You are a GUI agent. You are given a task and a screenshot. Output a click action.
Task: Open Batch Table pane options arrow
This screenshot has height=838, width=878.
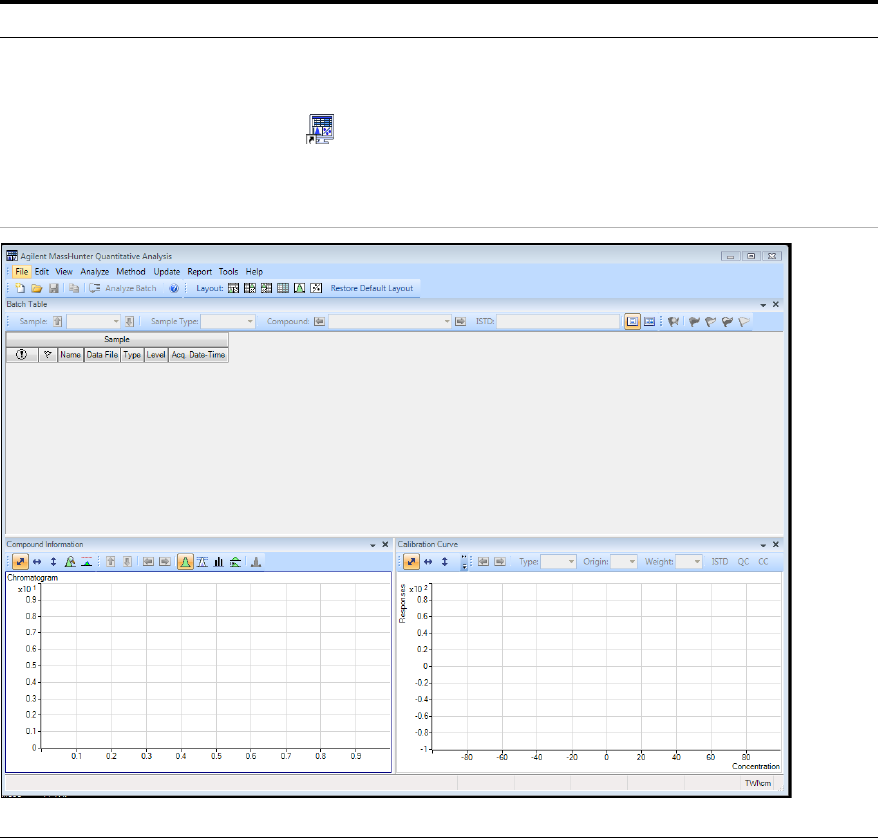click(763, 305)
